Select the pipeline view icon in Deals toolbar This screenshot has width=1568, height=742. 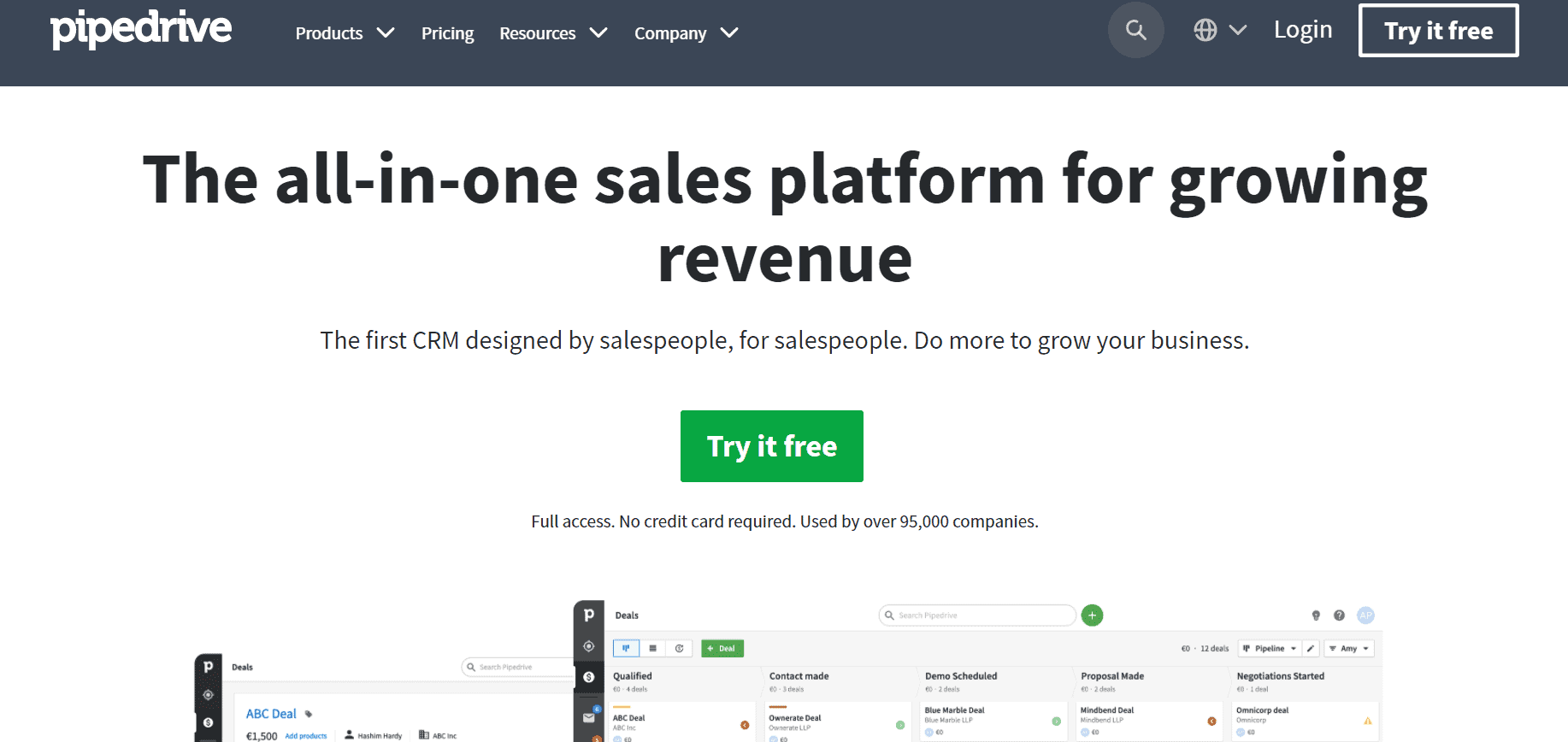pyautogui.click(x=626, y=649)
